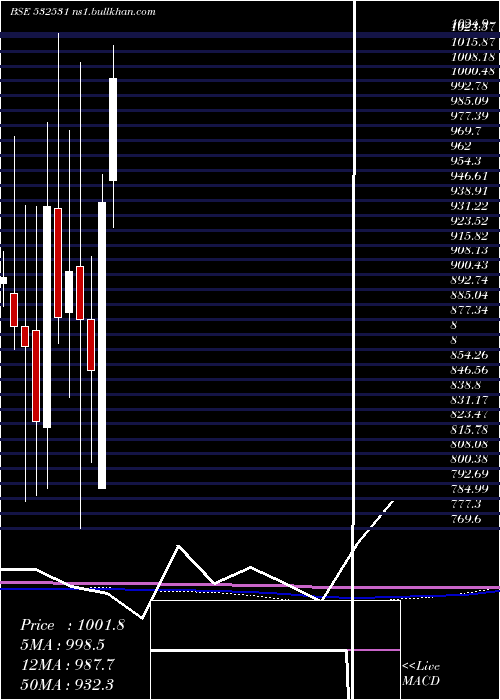Click the '<<Live MACD' label
This screenshot has width=500, height=700.
(421, 673)
